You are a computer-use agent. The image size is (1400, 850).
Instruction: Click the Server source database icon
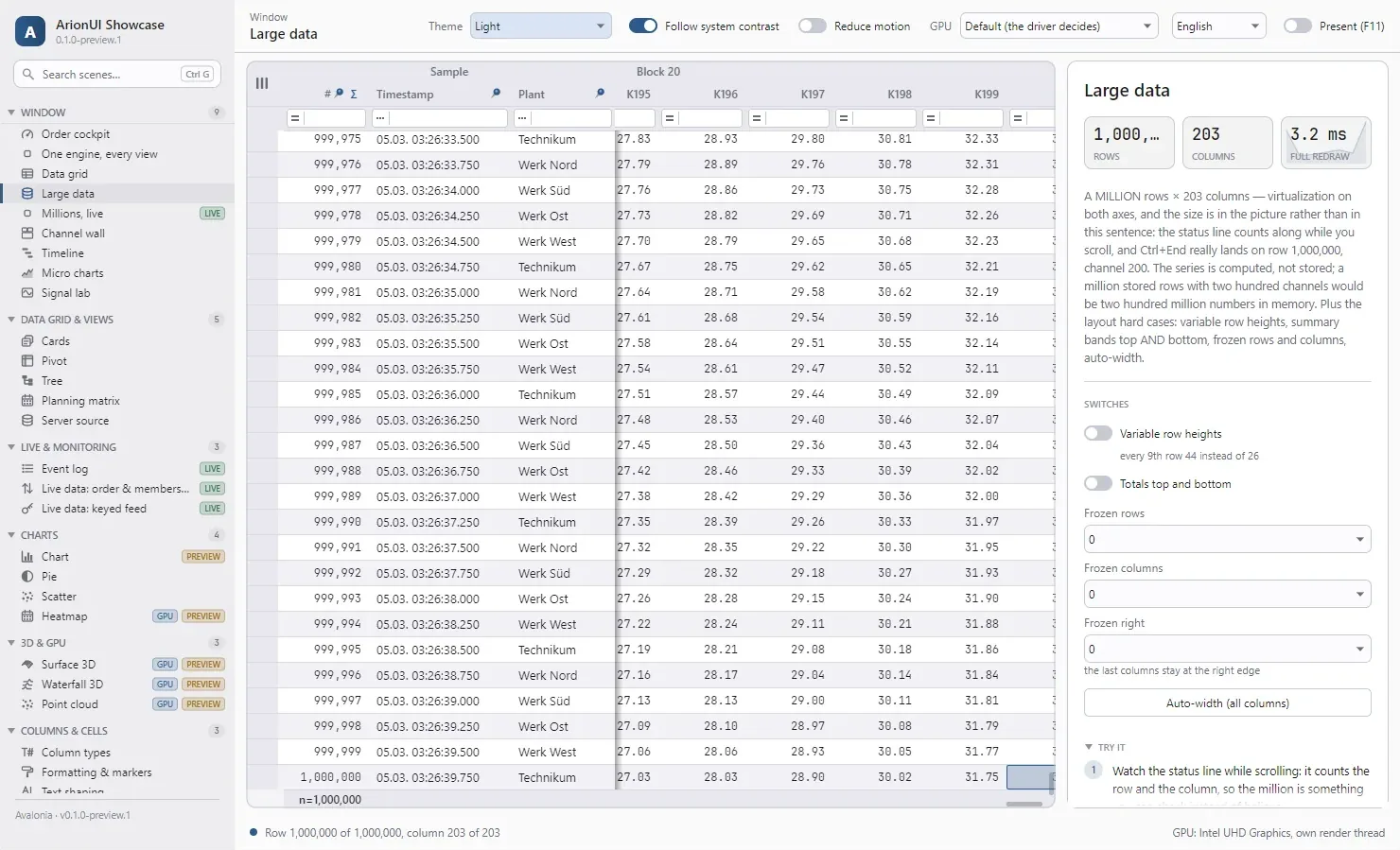(x=27, y=421)
